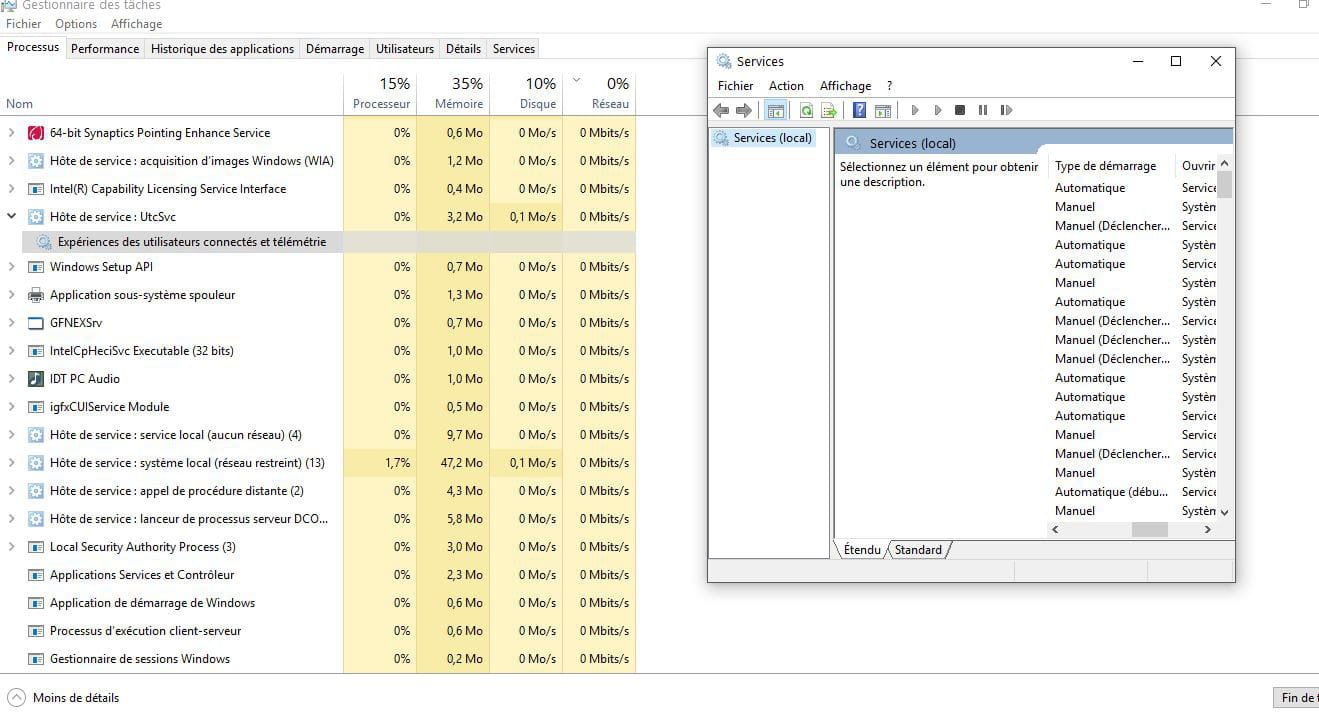Click the 47,2 Mo memory value
The width and height of the screenshot is (1319, 713).
click(x=461, y=463)
